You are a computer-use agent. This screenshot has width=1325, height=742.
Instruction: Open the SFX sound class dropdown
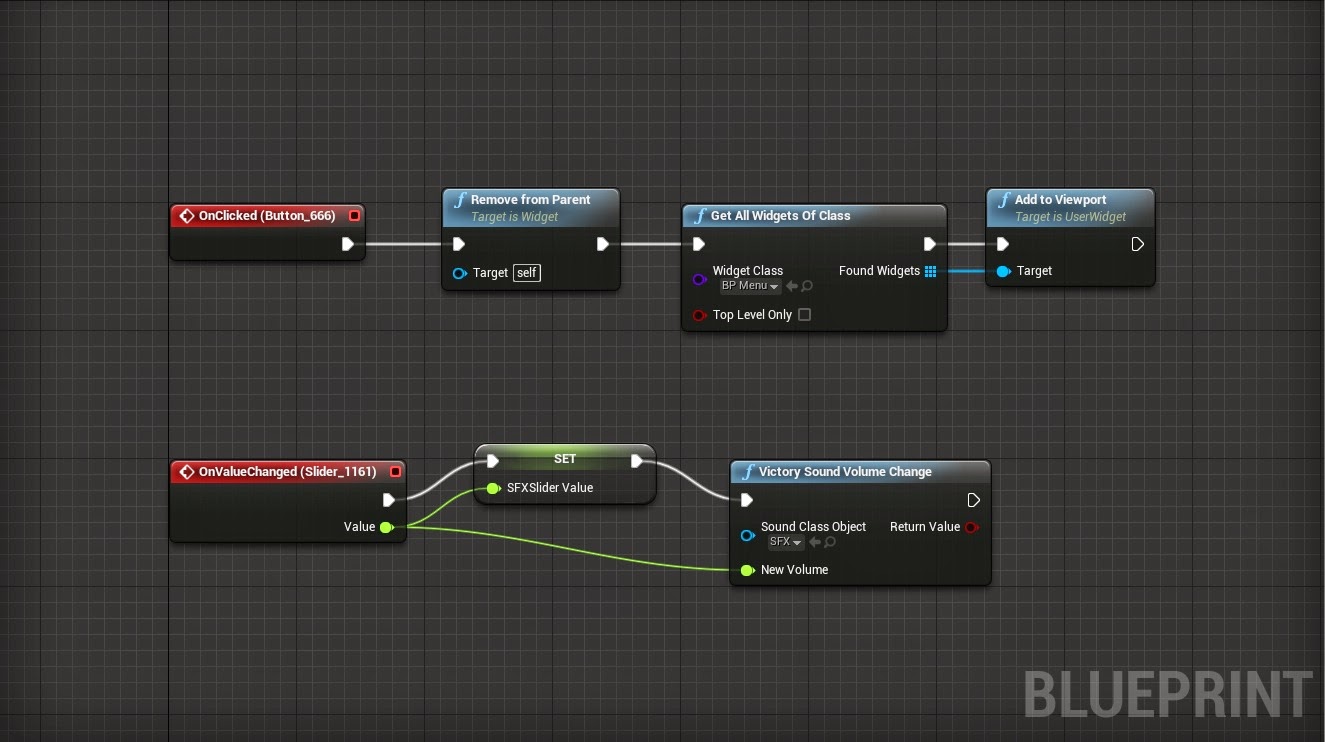tap(785, 541)
